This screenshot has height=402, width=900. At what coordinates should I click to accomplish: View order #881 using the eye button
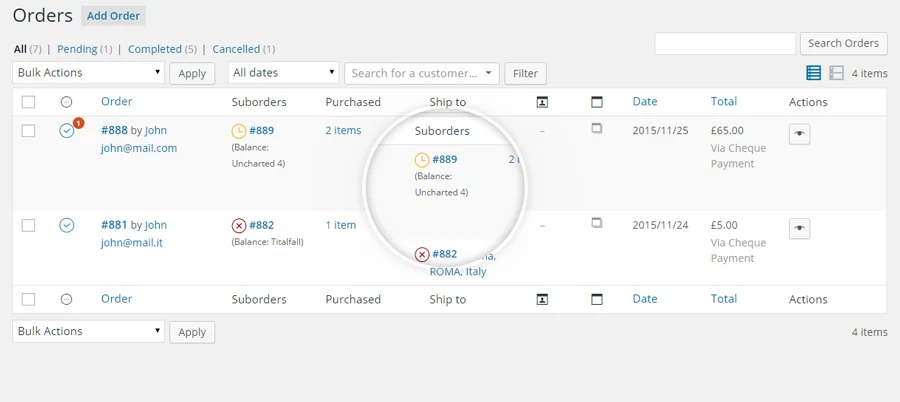coord(800,228)
